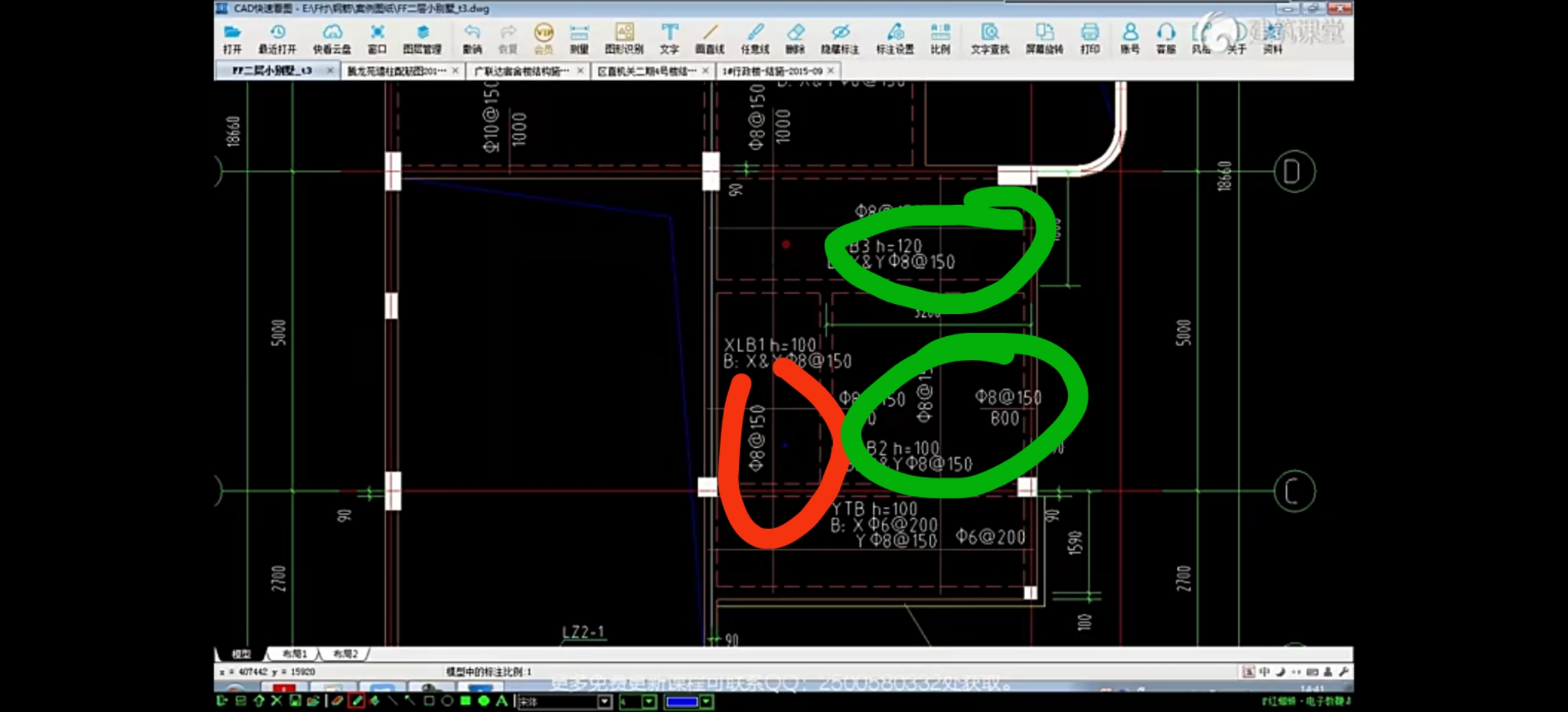Open the 最近打开 recent files list

pyautogui.click(x=278, y=39)
